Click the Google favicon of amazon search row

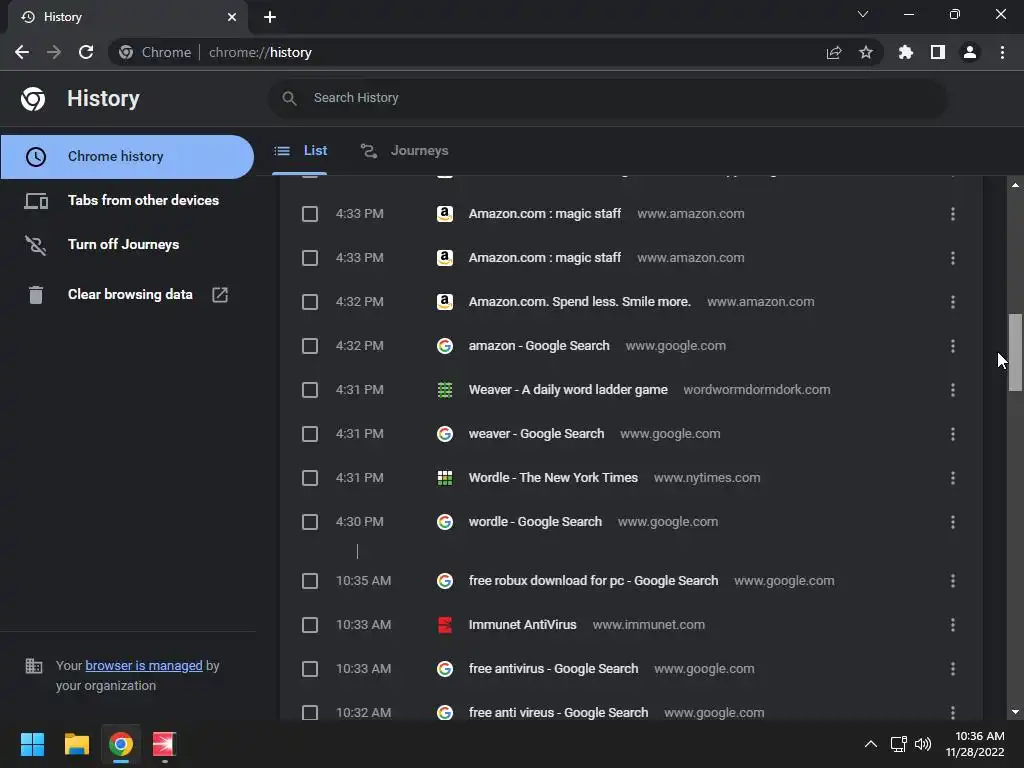coord(445,346)
